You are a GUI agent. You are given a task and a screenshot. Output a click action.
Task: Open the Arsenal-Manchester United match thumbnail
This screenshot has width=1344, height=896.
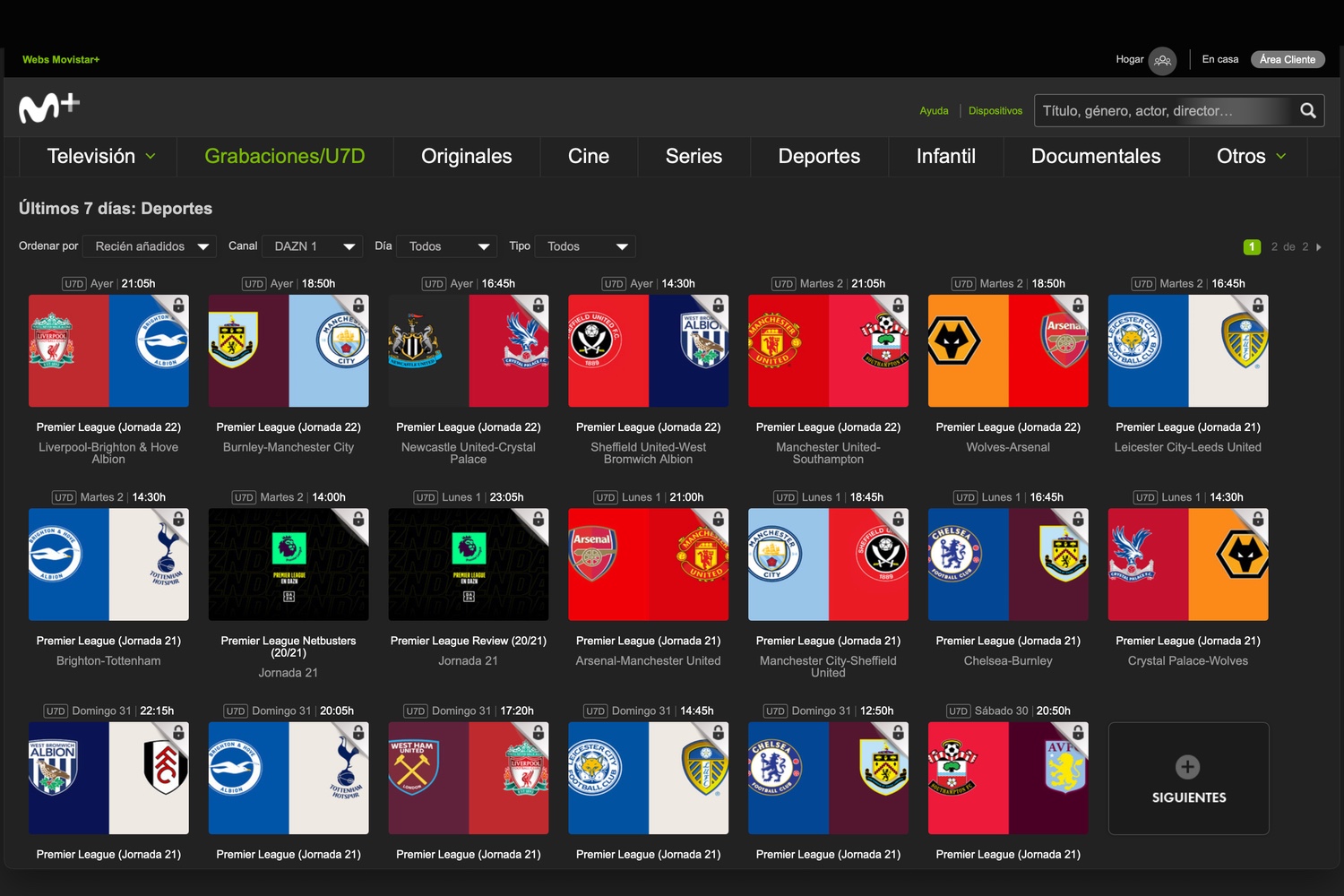point(648,564)
